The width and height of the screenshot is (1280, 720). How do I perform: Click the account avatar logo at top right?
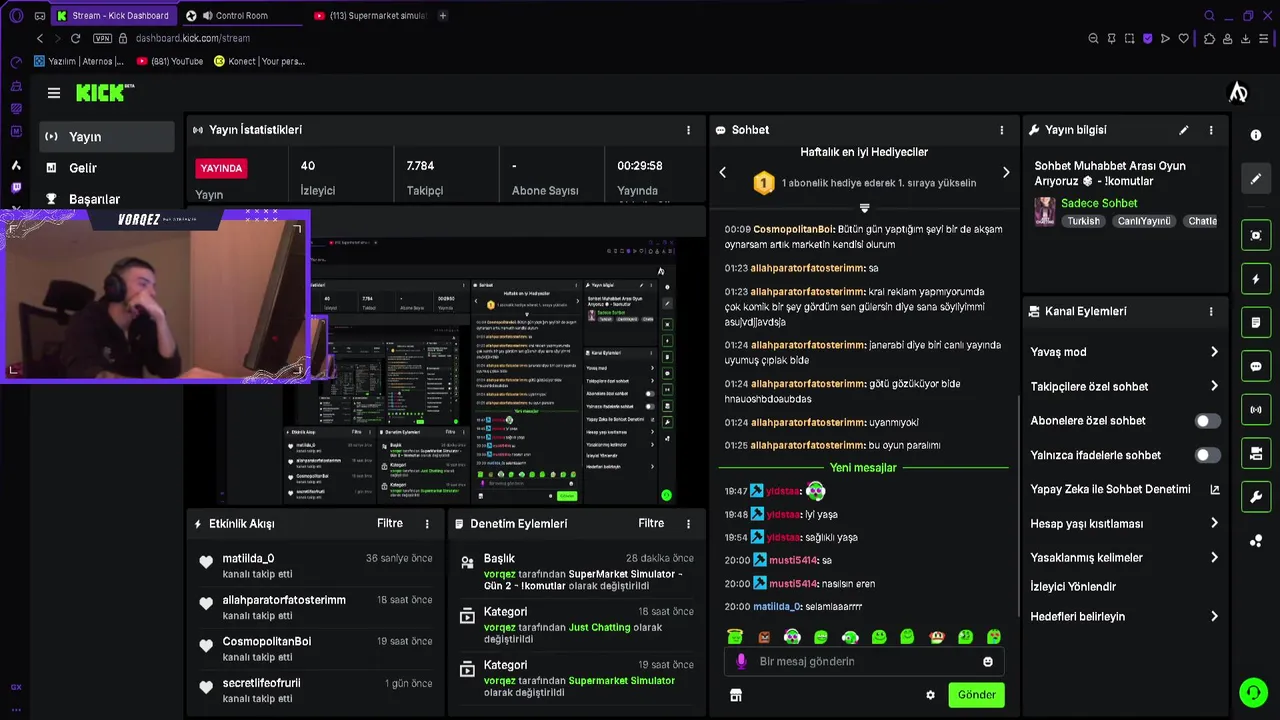pos(1238,93)
